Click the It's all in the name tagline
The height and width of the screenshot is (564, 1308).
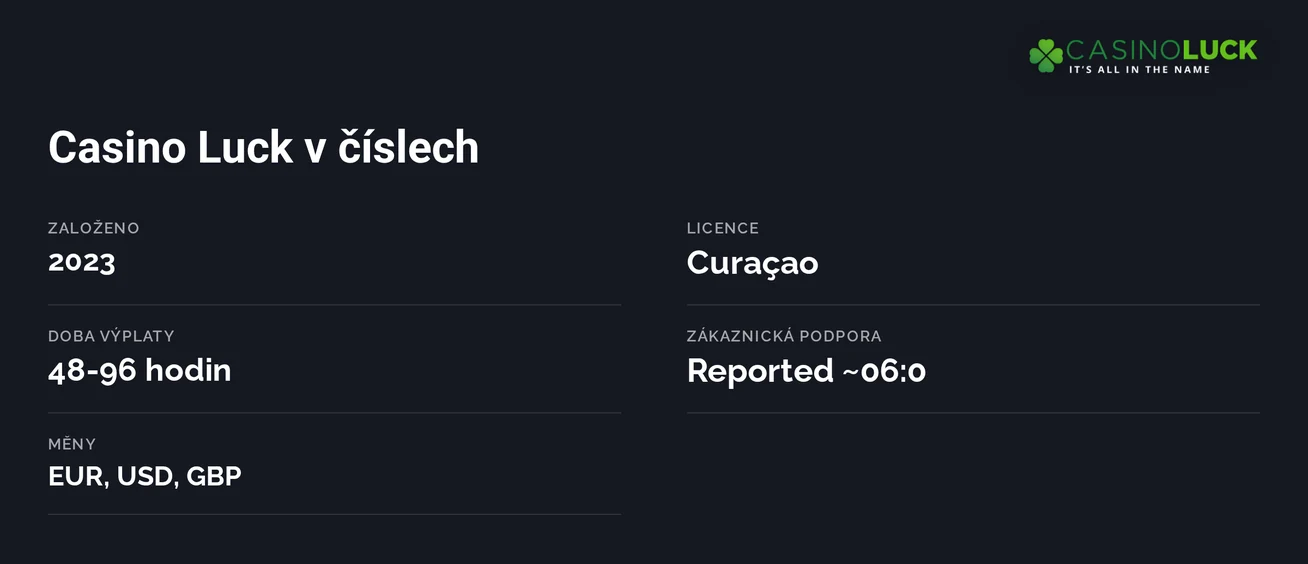[1139, 70]
